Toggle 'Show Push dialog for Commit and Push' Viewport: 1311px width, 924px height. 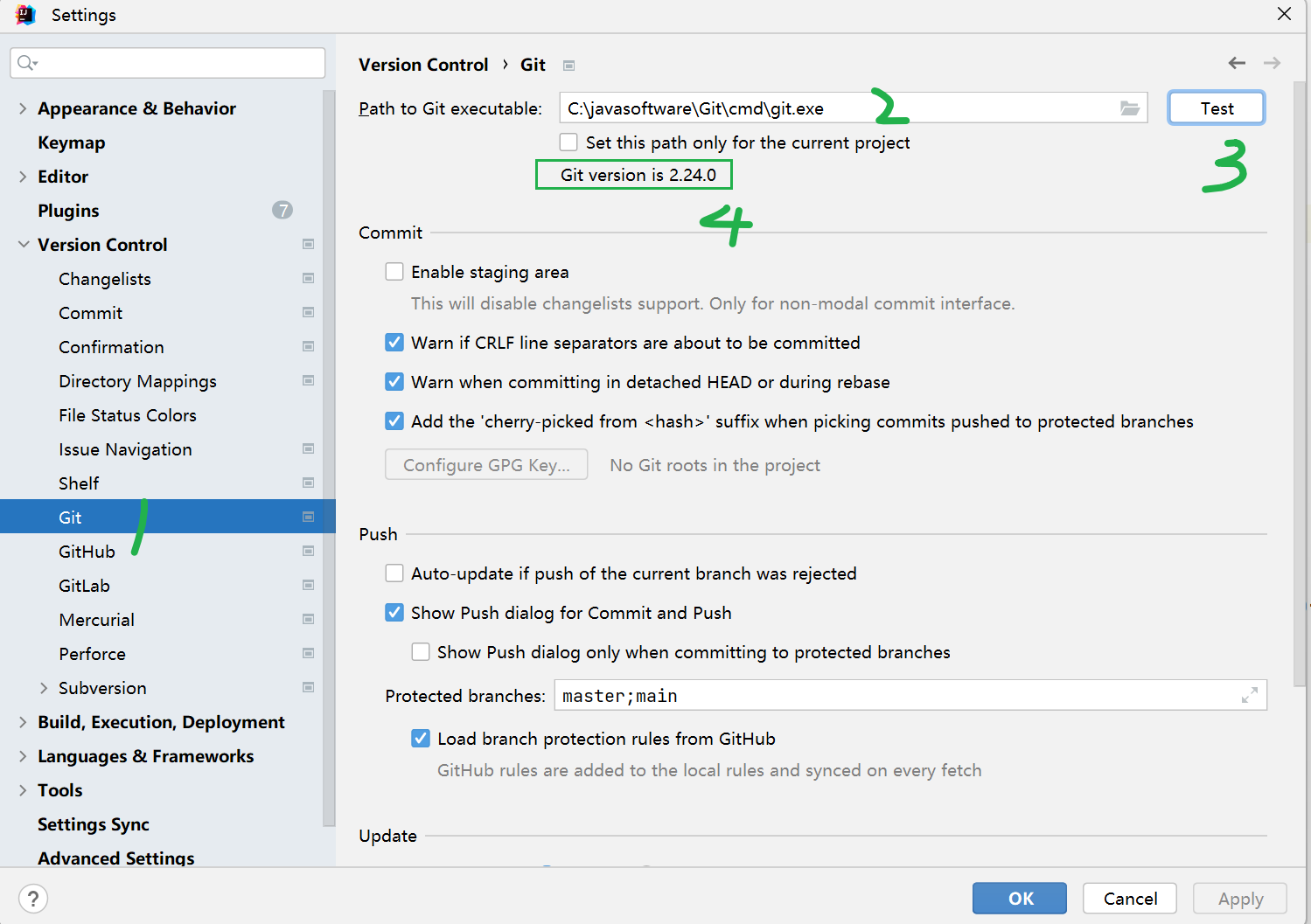[x=394, y=613]
